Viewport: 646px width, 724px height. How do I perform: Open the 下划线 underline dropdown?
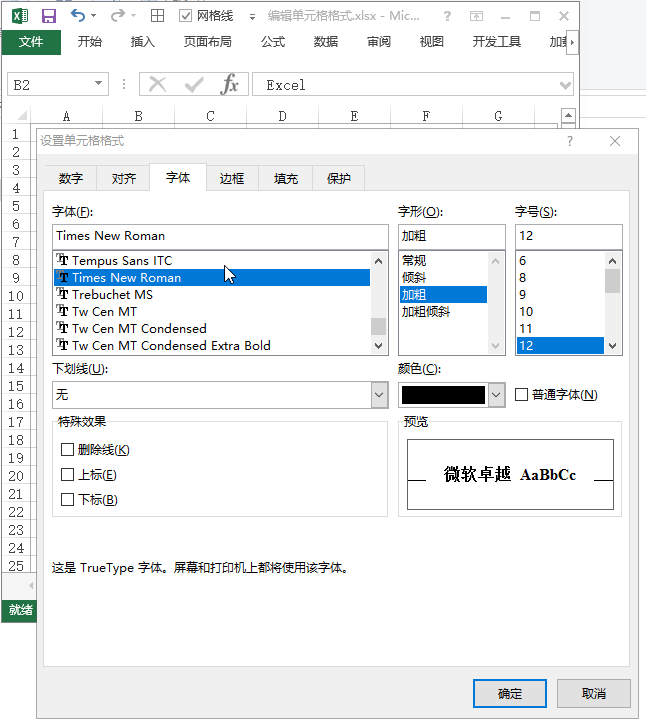click(x=379, y=395)
